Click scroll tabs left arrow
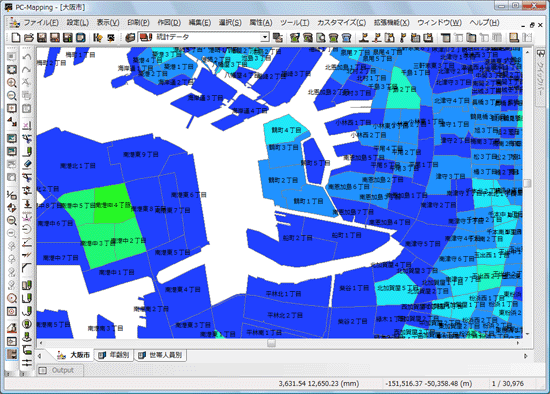This screenshot has width=550, height=394. (39, 356)
